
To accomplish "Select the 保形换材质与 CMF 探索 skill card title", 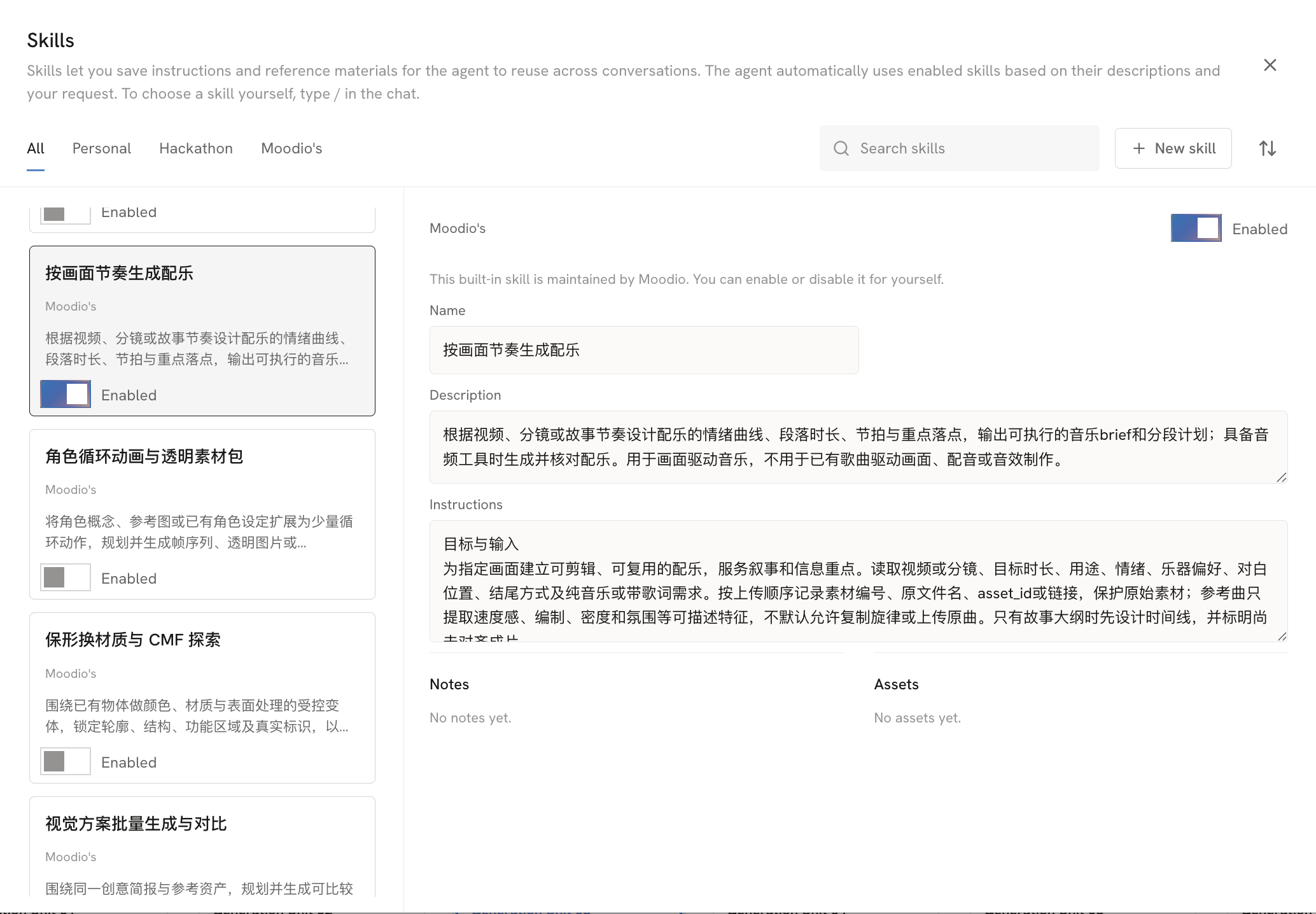I will (133, 640).
